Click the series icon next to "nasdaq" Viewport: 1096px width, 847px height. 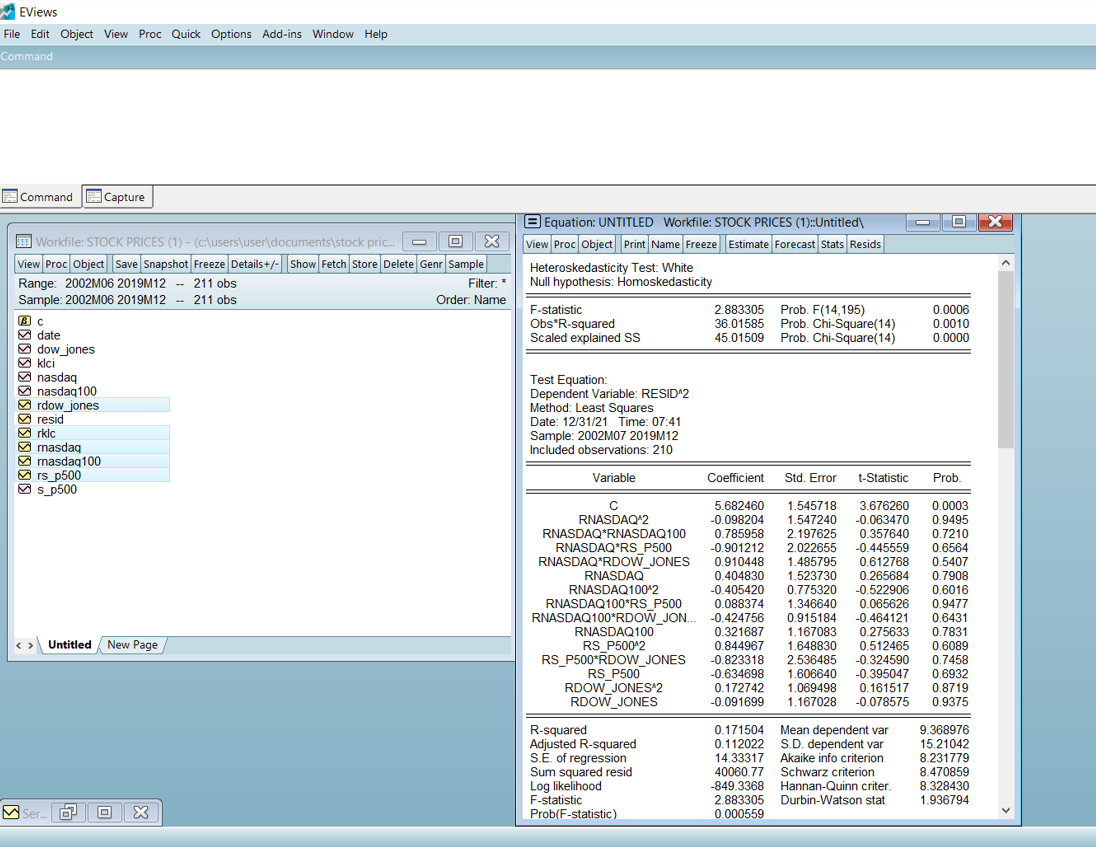coord(22,377)
